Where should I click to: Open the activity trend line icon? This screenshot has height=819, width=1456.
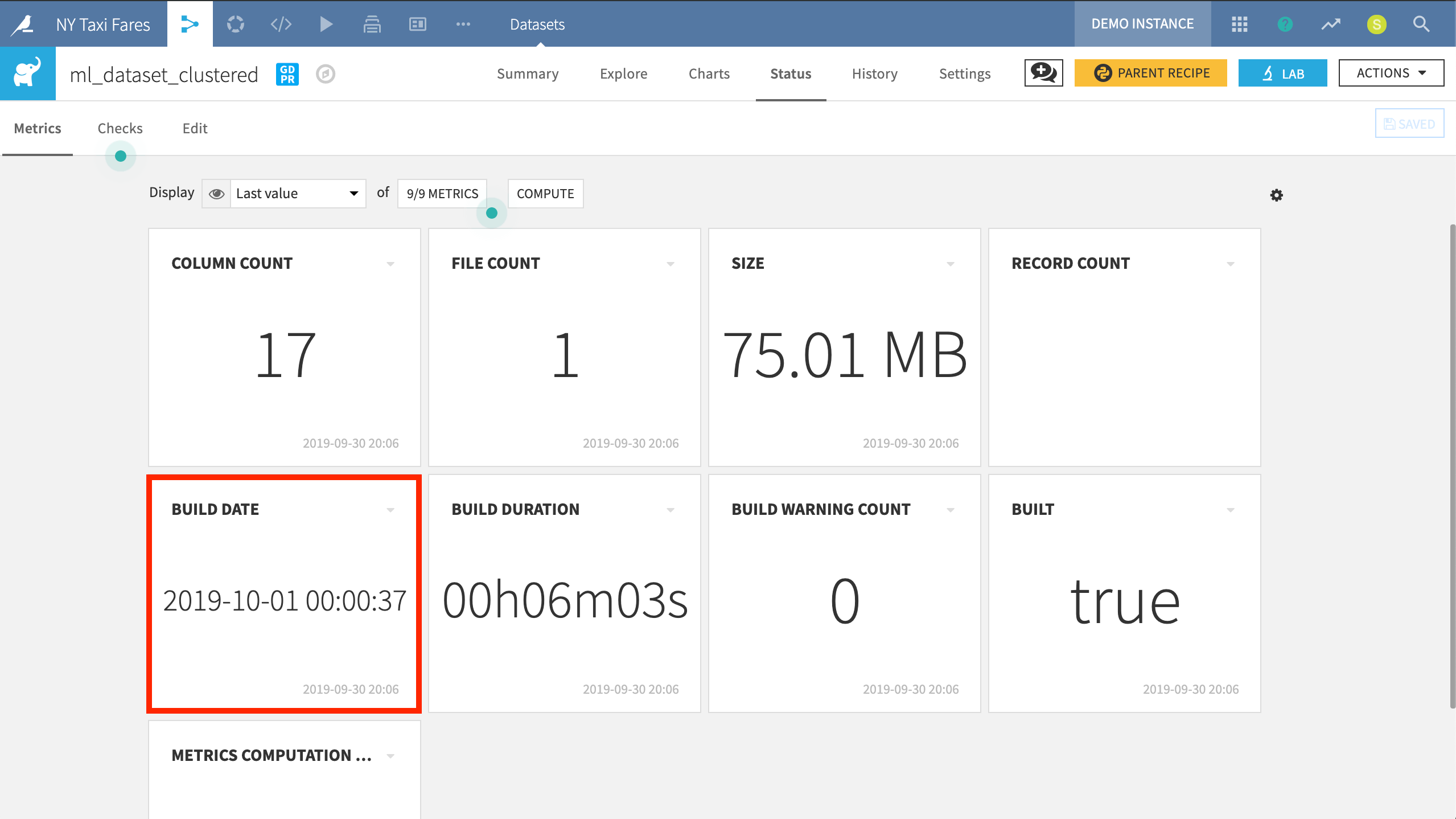(x=1331, y=24)
